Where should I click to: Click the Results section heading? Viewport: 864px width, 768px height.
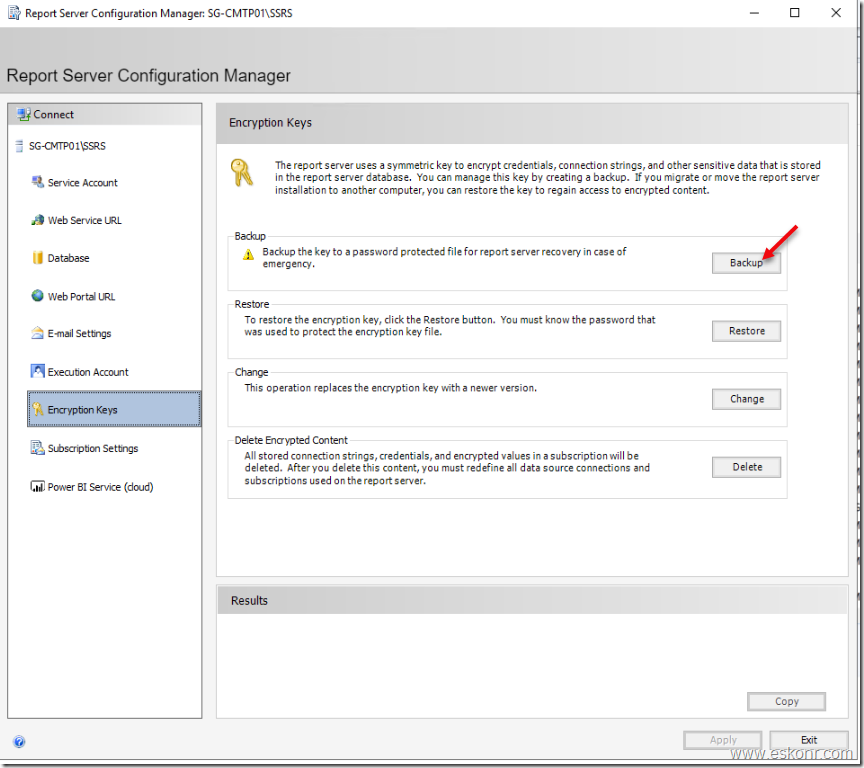(249, 601)
